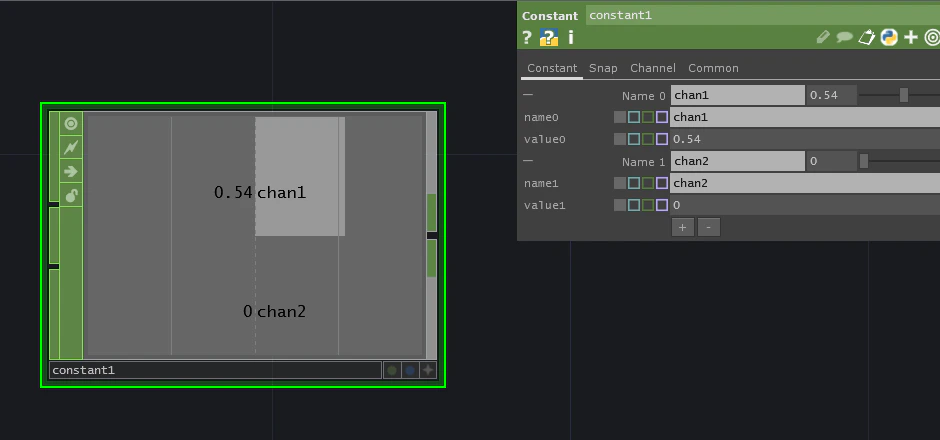Open the Common tab
The image size is (940, 440).
tap(713, 68)
